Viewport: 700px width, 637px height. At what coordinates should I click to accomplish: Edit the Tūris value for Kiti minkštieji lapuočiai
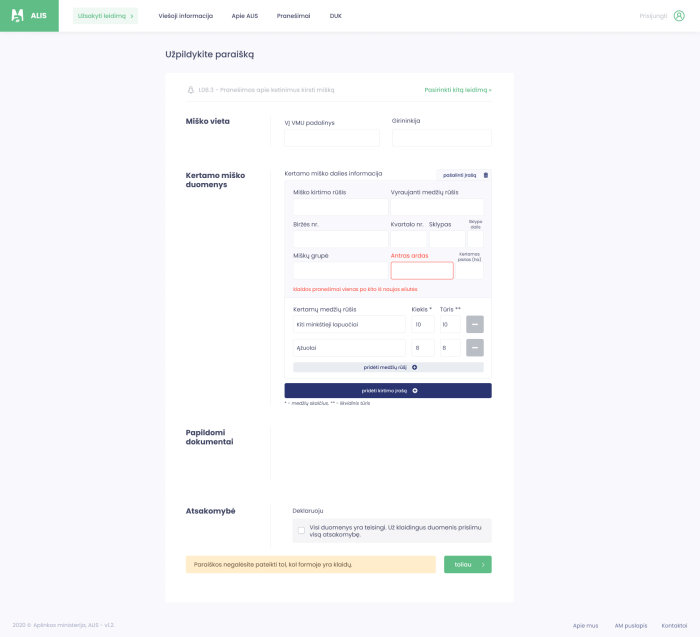point(450,325)
